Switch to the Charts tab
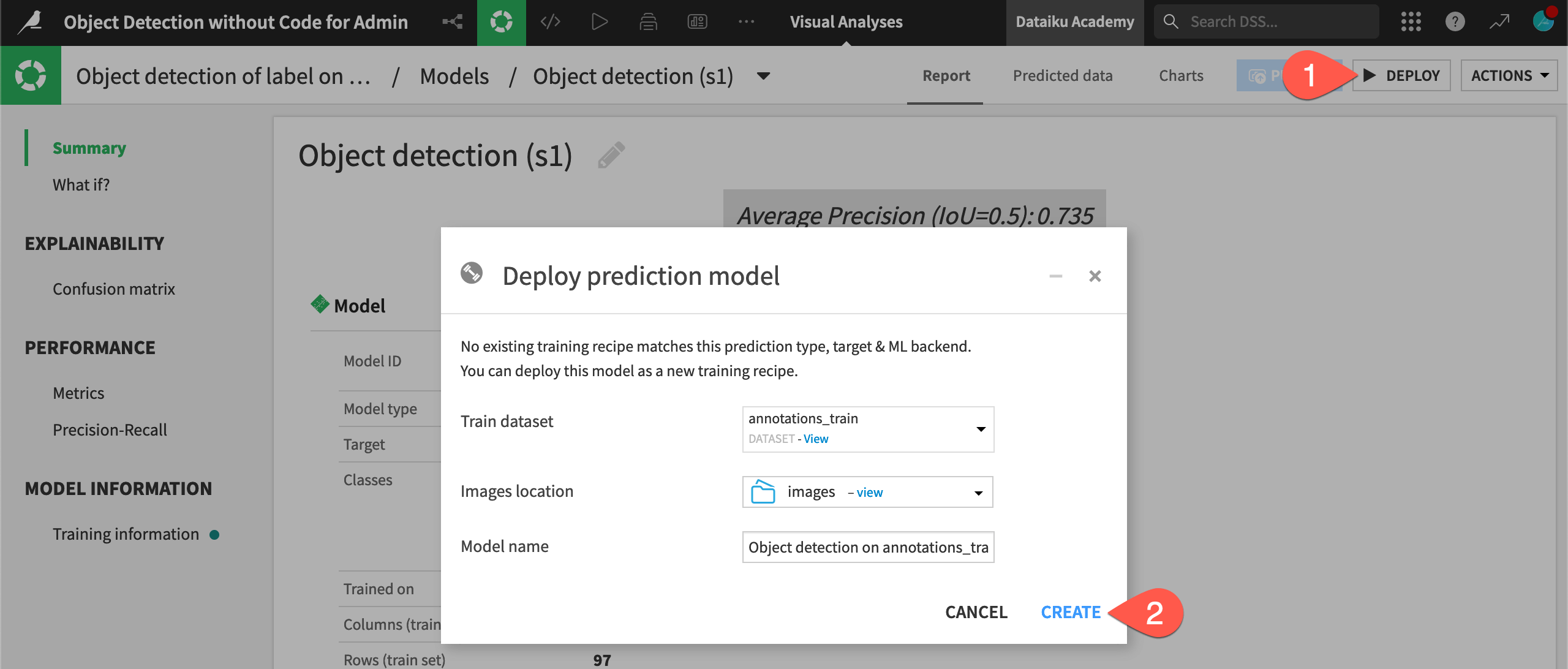 click(x=1180, y=75)
